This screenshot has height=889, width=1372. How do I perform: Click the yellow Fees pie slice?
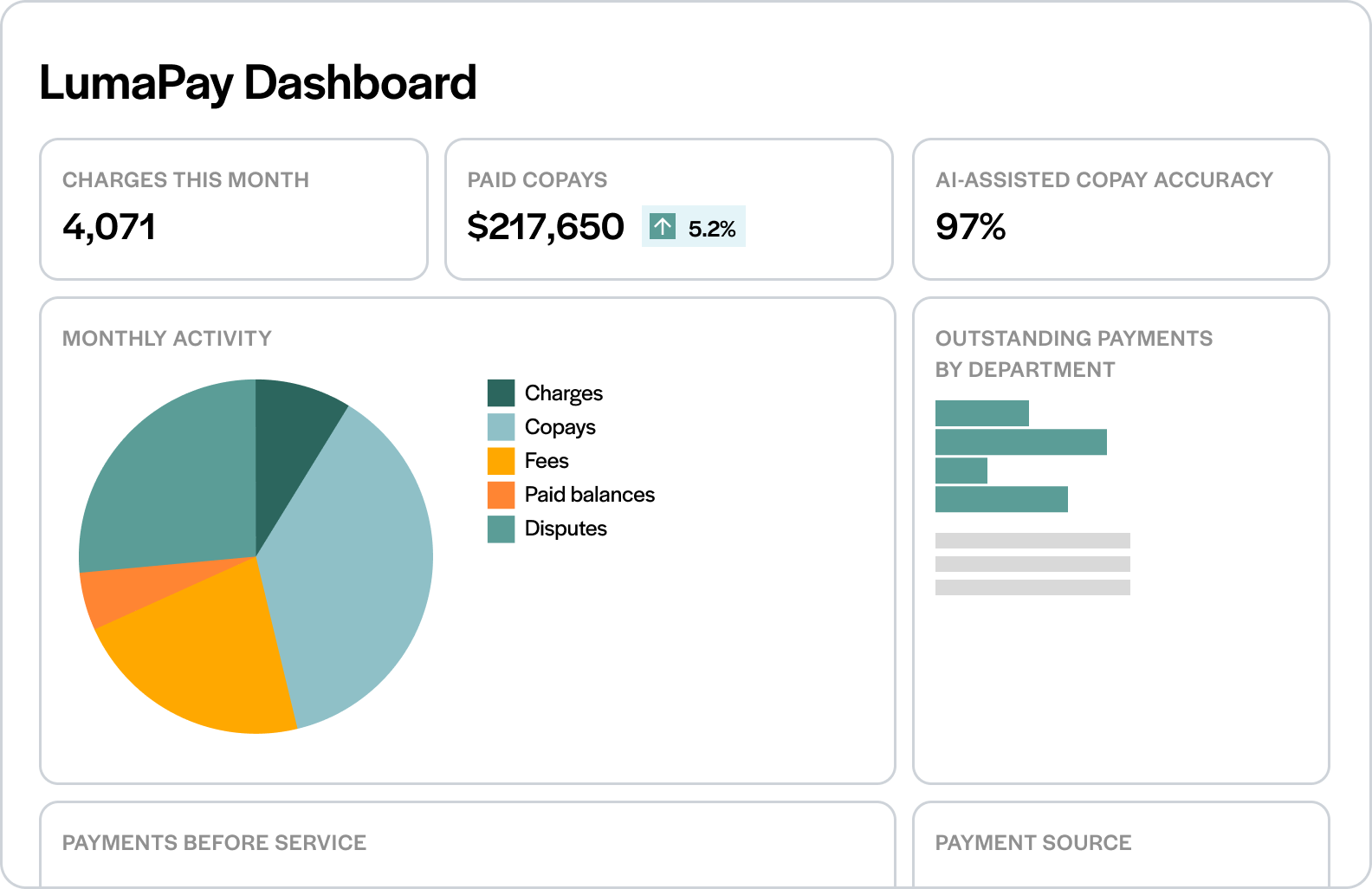212,654
